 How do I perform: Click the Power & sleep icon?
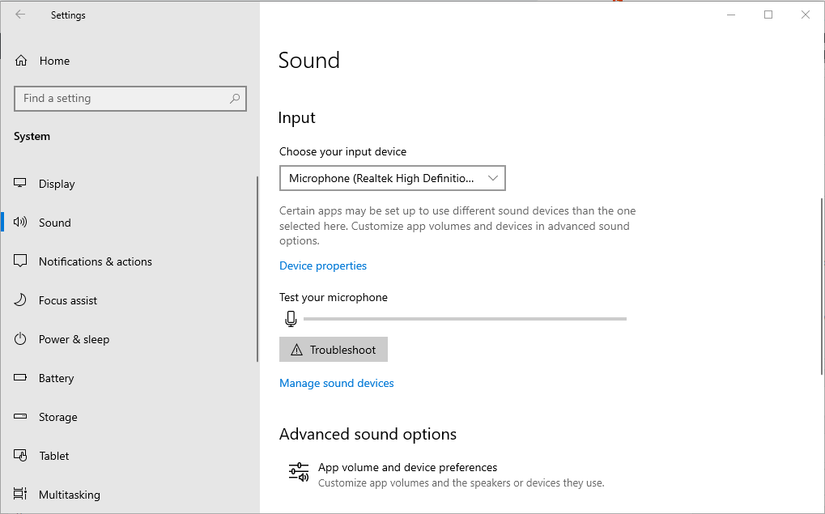point(20,339)
